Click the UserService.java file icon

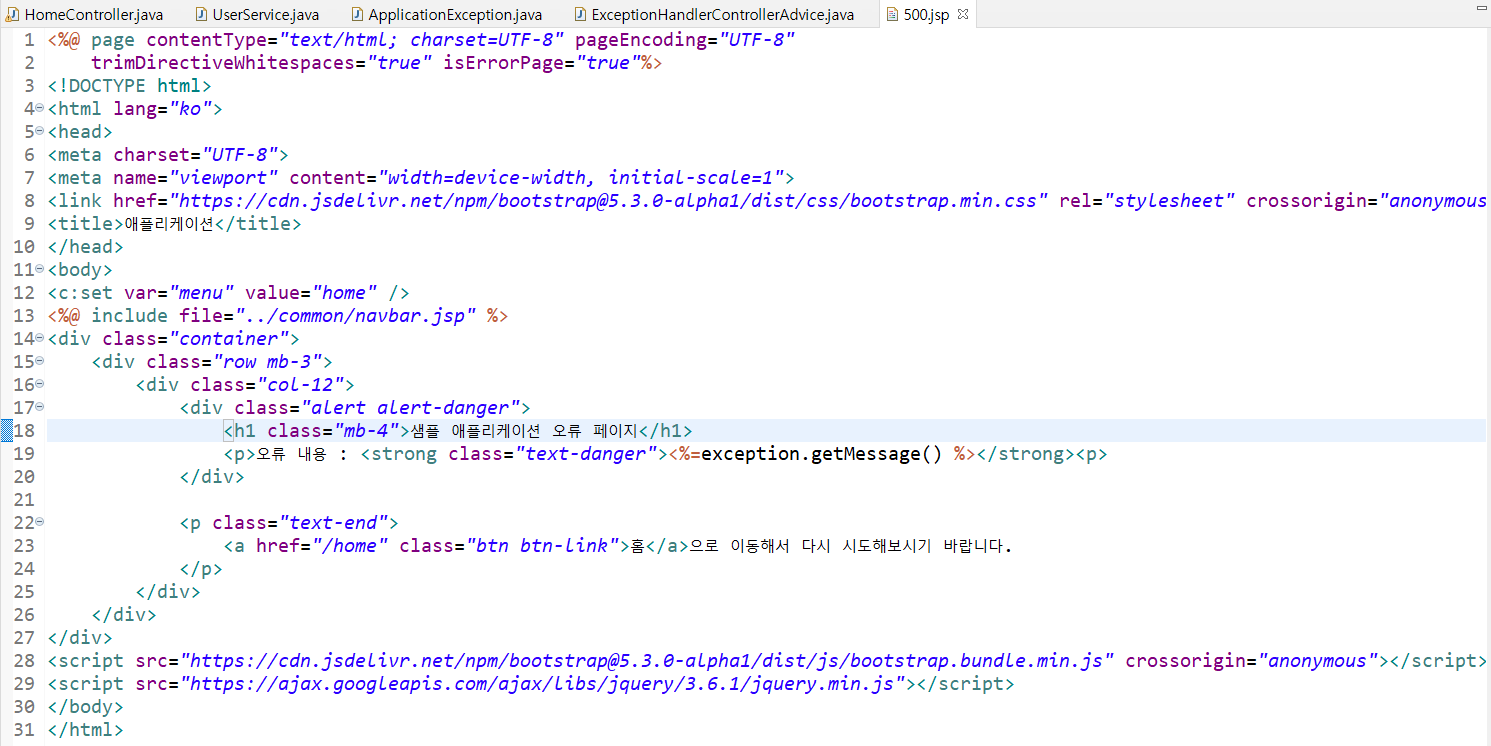pyautogui.click(x=201, y=15)
